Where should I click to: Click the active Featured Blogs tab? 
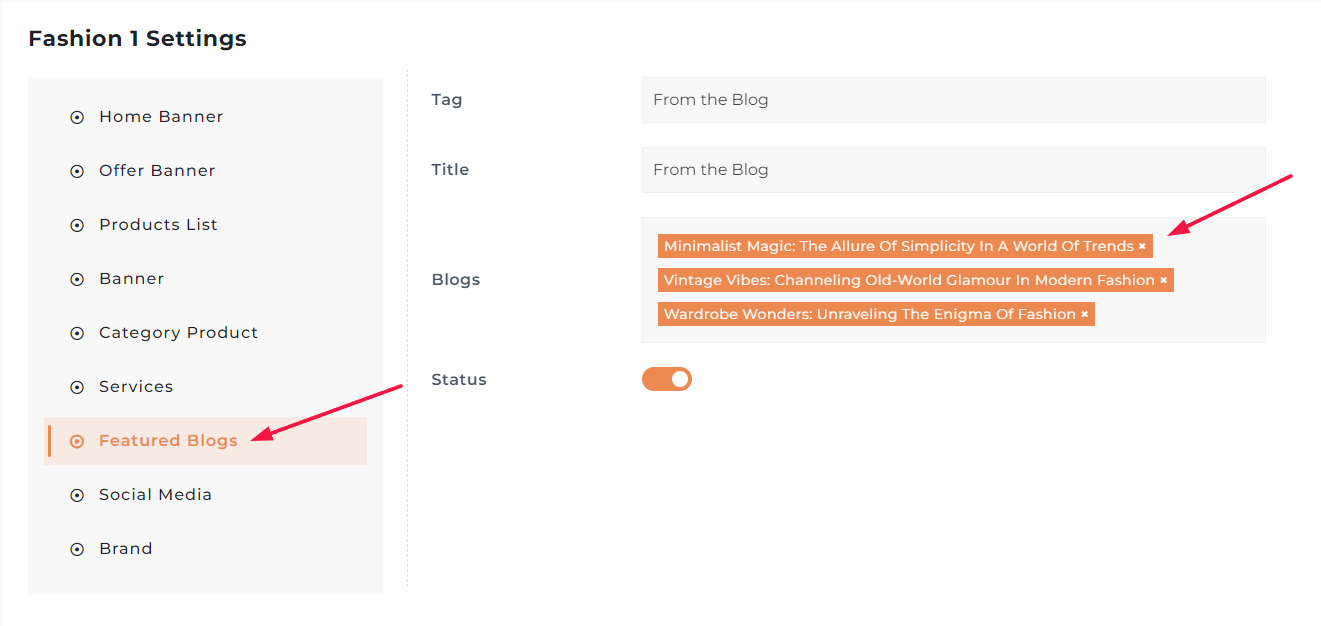pos(168,441)
